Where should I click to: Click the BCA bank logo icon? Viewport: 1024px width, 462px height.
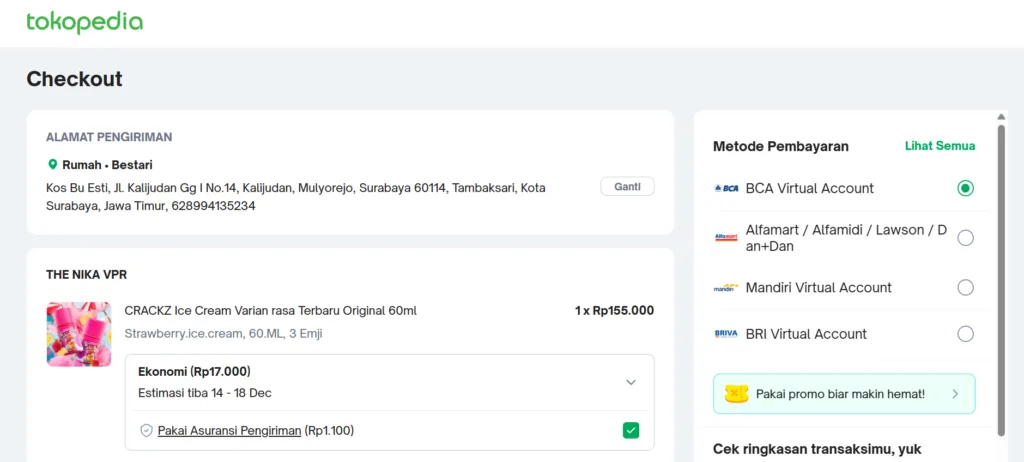tap(726, 188)
